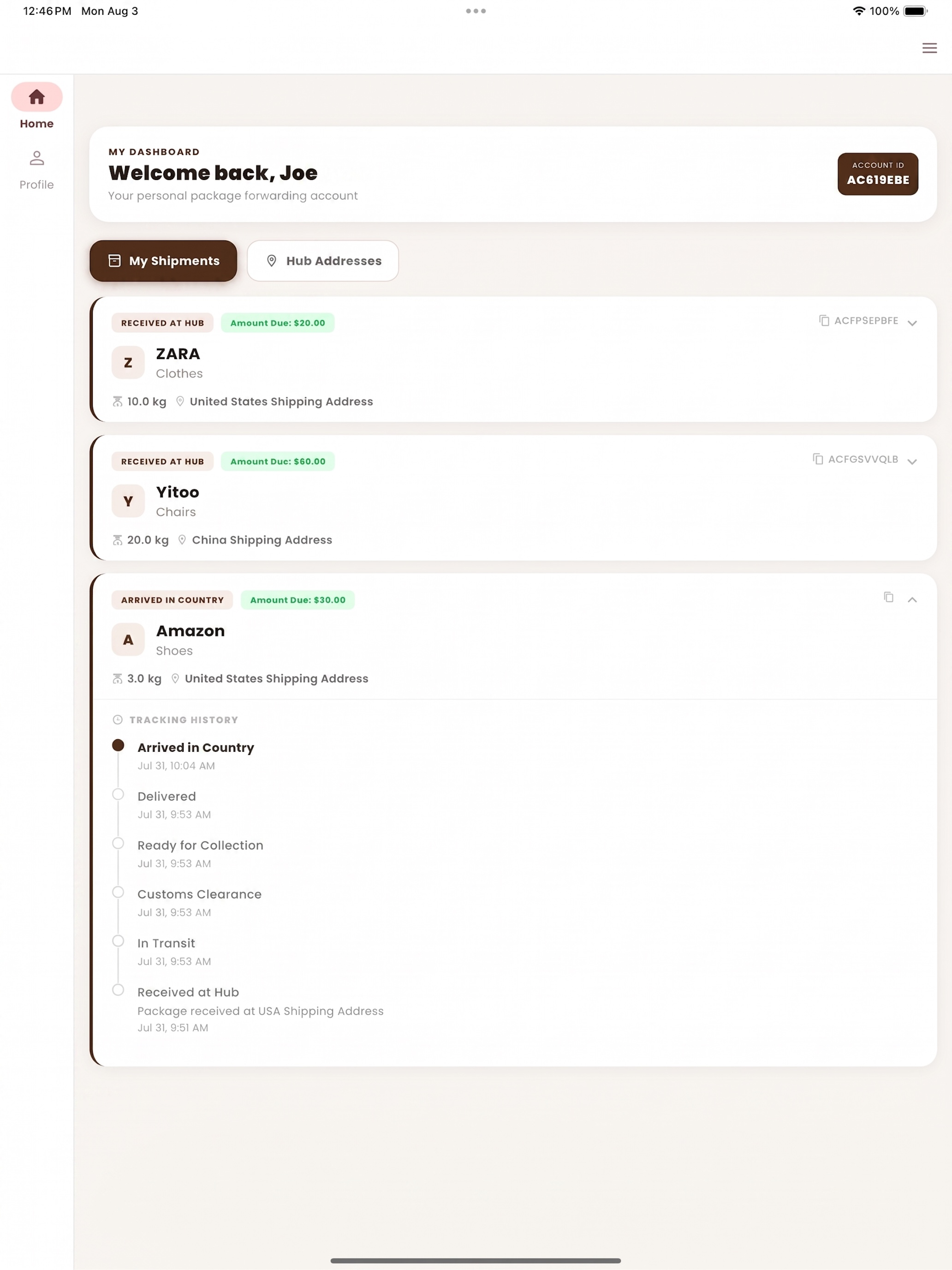This screenshot has width=952, height=1270.
Task: Select the Received at Hub timeline dot
Action: point(118,990)
